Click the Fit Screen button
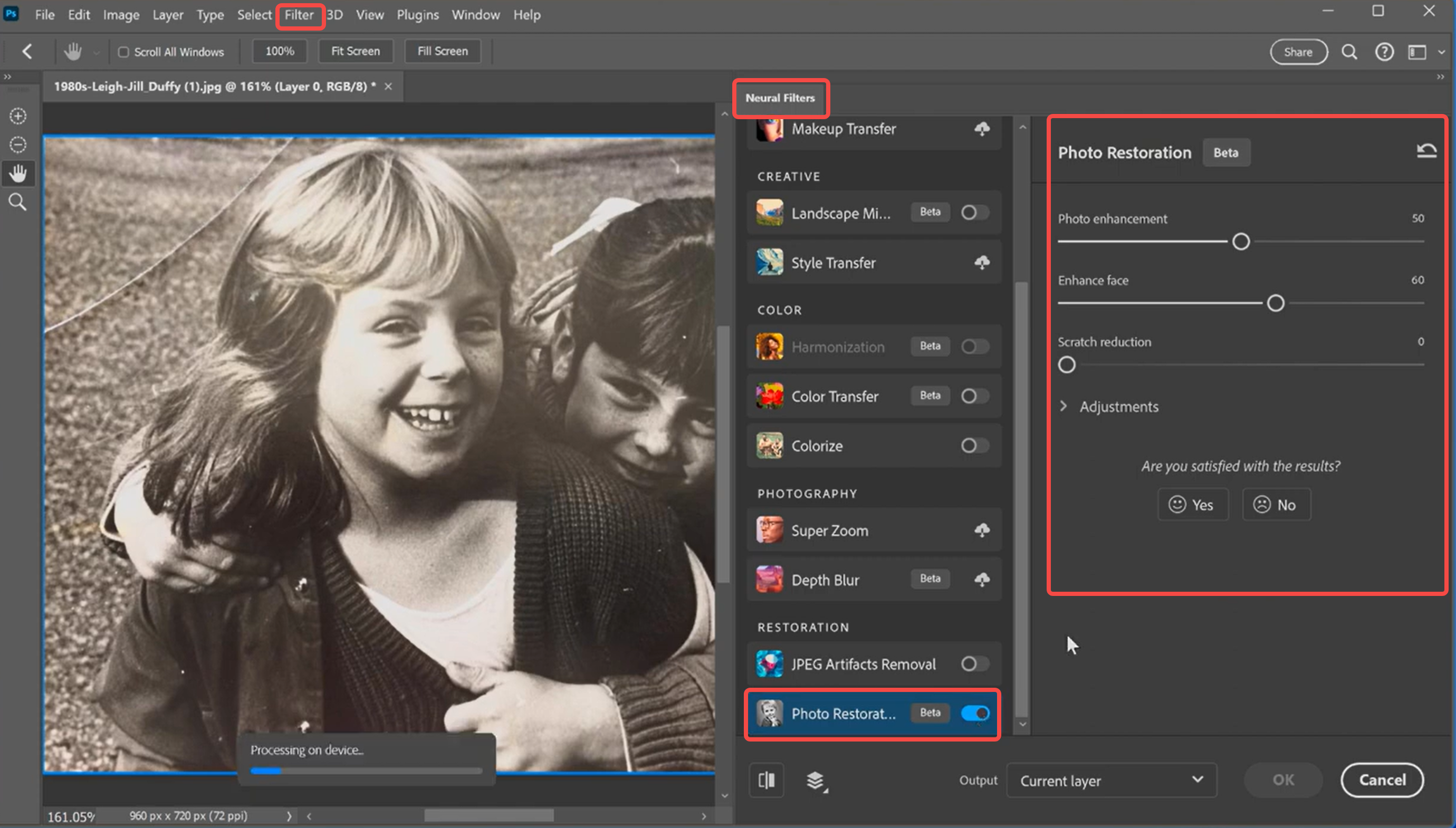The width and height of the screenshot is (1456, 828). [x=356, y=51]
